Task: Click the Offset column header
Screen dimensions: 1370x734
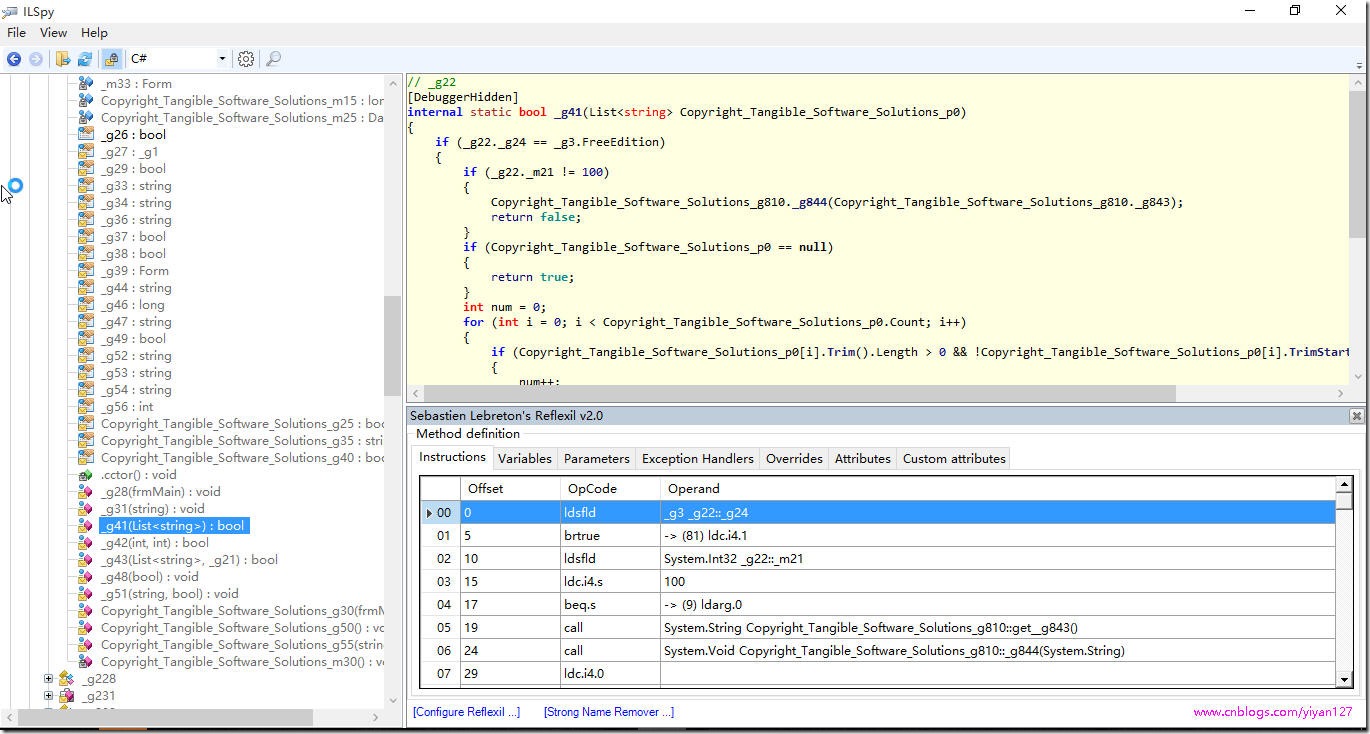Action: tap(510, 489)
